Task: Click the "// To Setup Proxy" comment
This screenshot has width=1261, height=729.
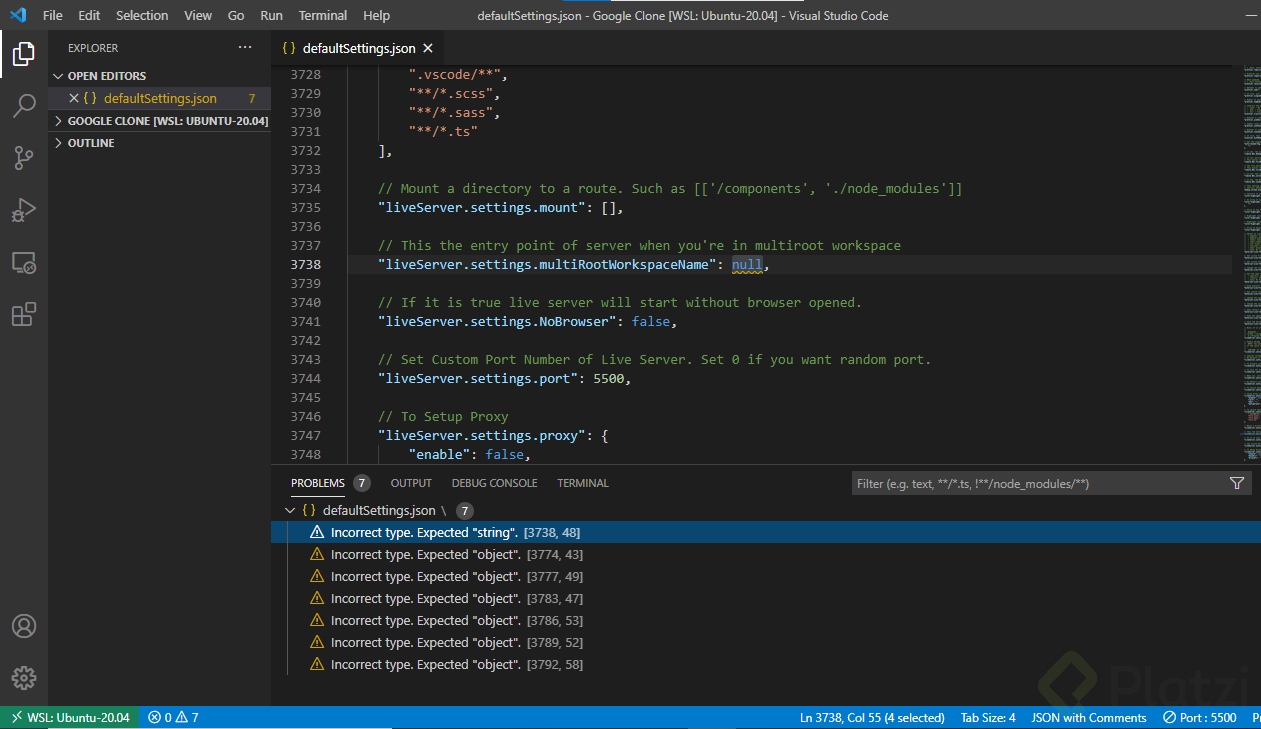Action: pos(443,416)
